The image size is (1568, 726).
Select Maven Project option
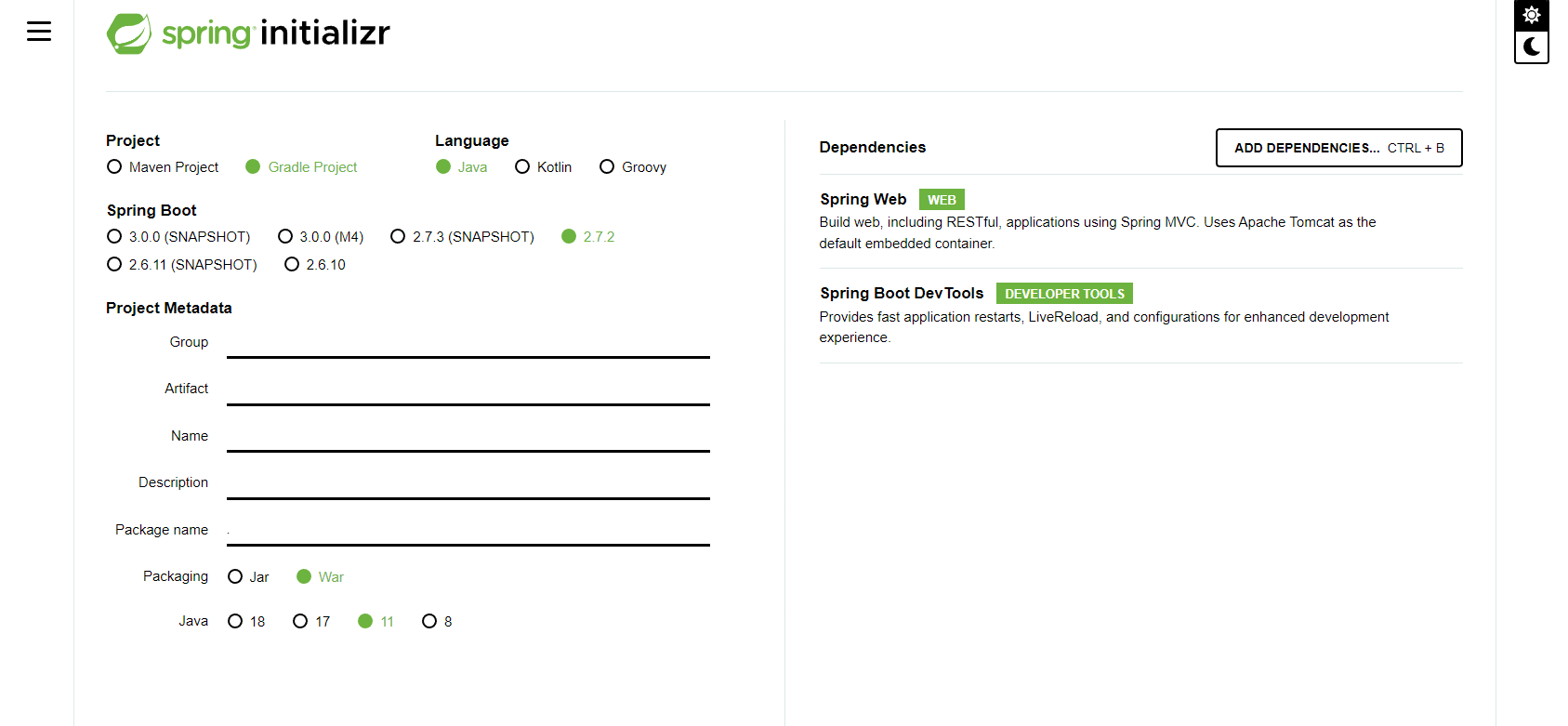163,167
